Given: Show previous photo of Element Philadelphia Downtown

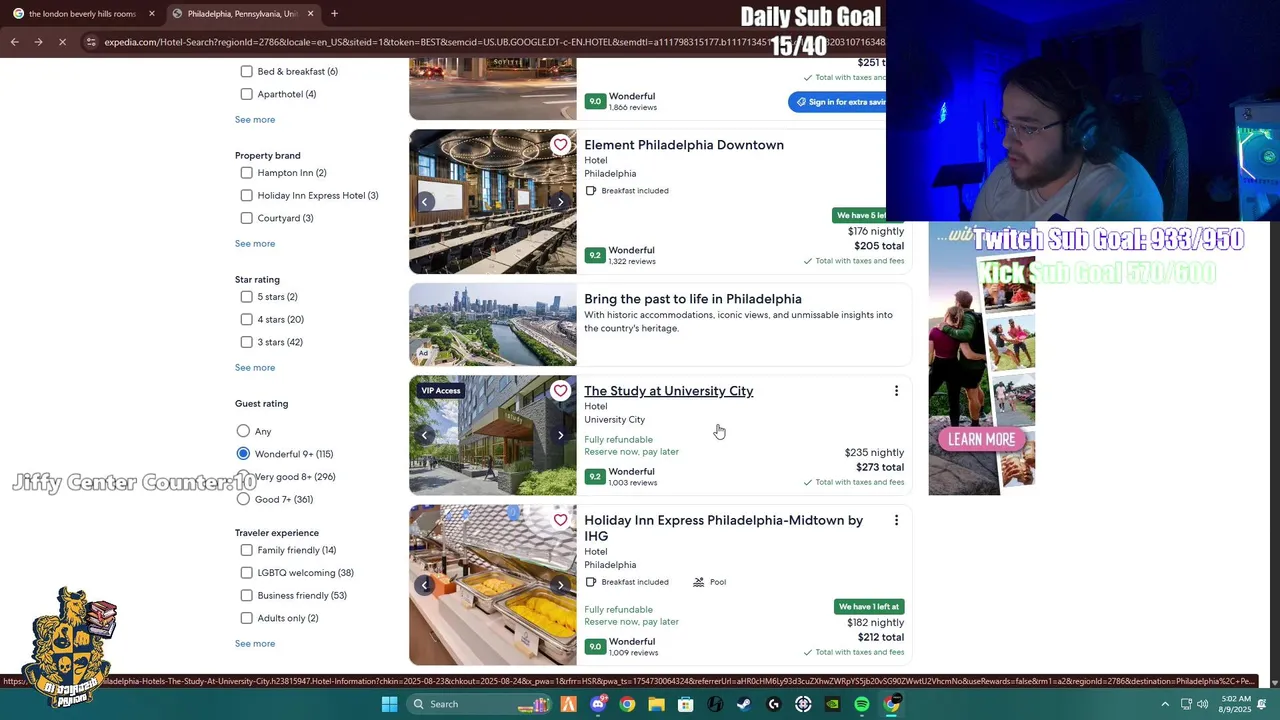Looking at the screenshot, I should pyautogui.click(x=424, y=202).
